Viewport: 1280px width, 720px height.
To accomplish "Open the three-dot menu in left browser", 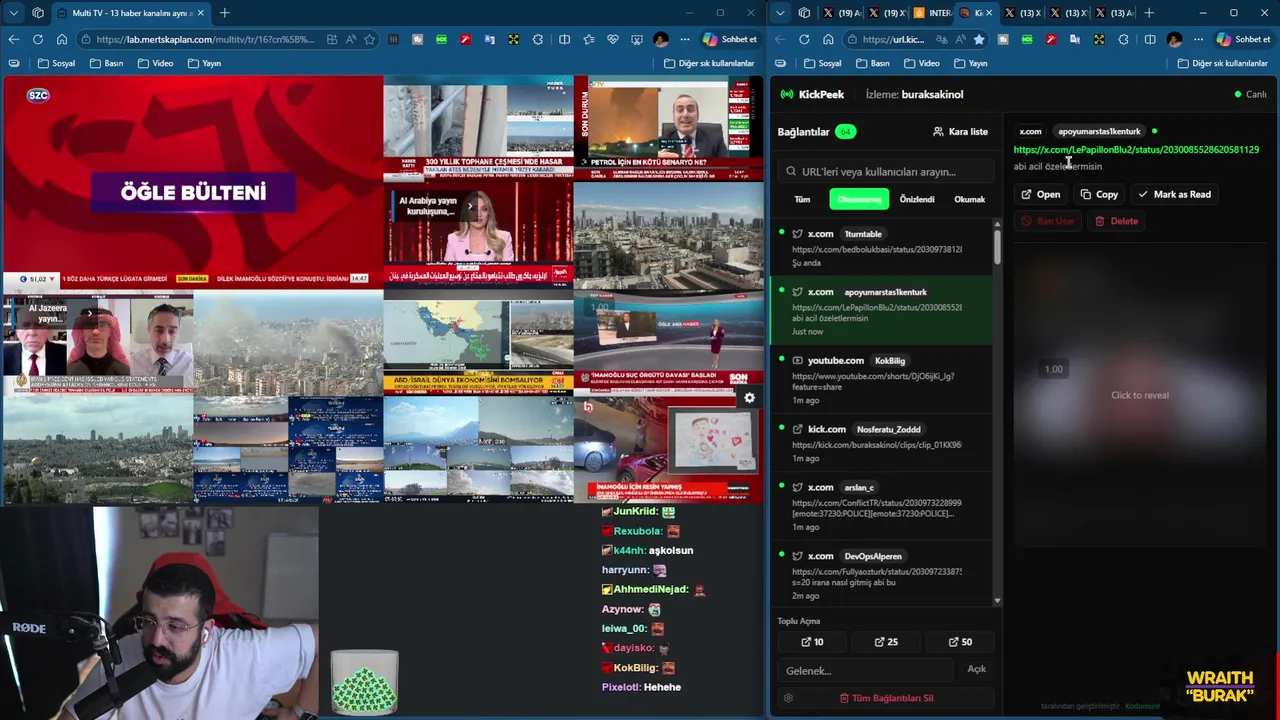I will 685,40.
